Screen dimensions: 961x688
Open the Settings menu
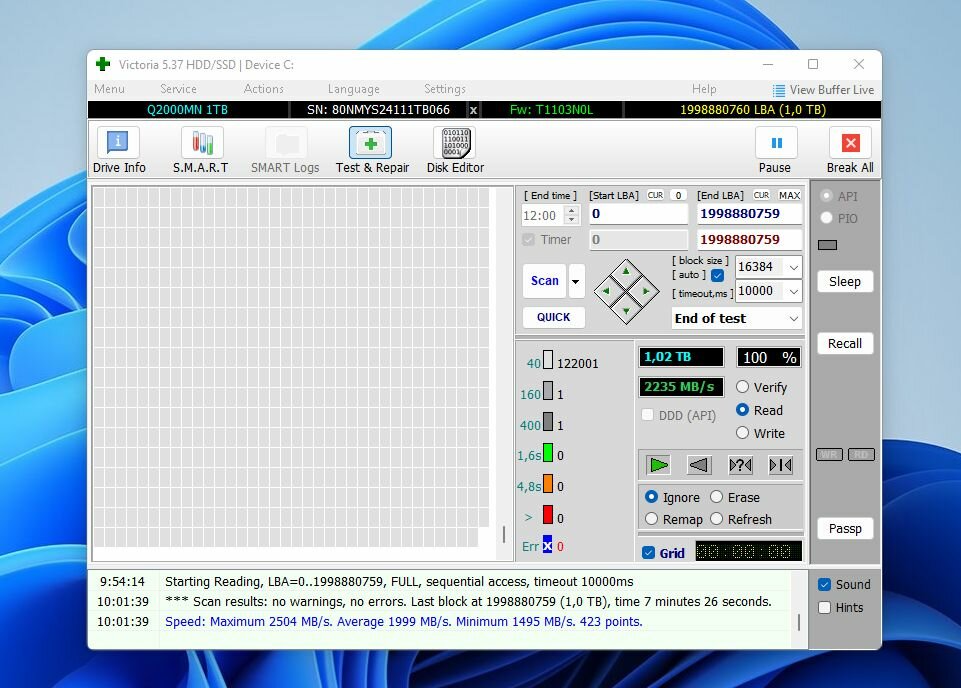(445, 89)
